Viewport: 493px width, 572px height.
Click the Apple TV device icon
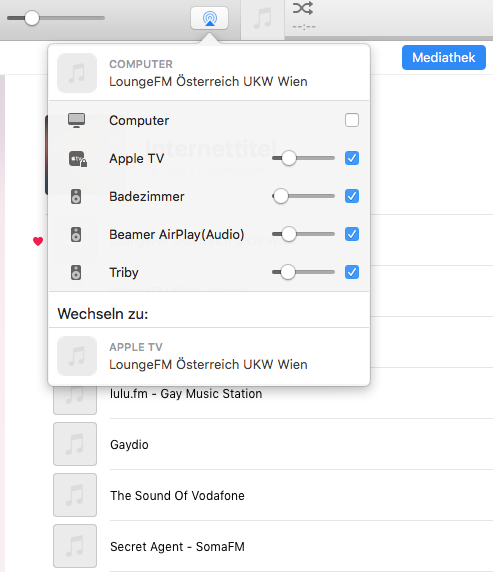[78, 159]
